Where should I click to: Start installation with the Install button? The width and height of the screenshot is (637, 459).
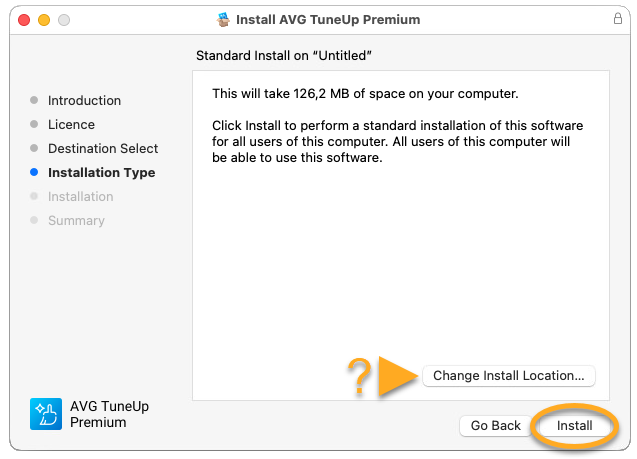click(x=575, y=426)
